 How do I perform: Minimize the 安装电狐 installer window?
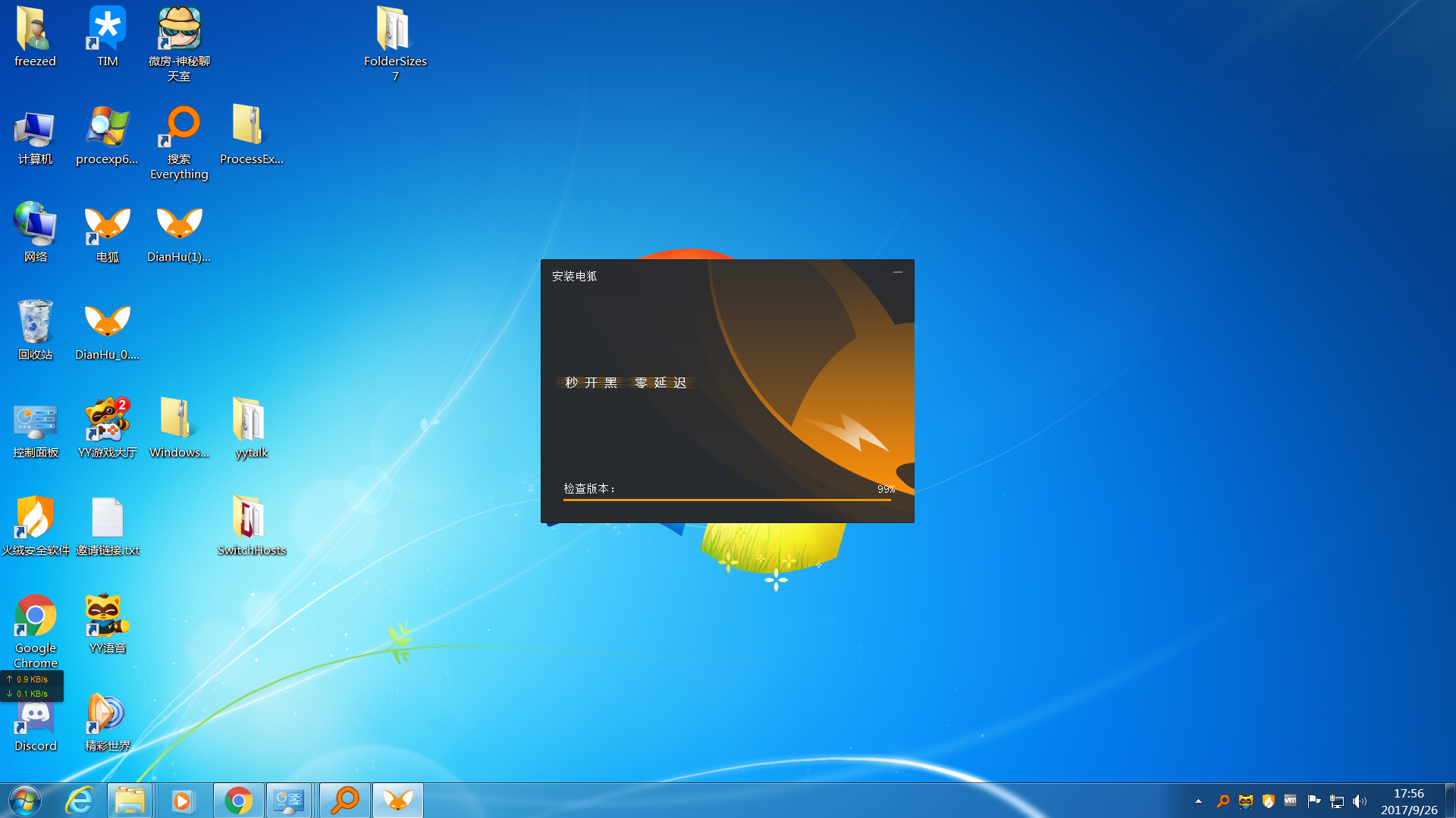[x=898, y=272]
